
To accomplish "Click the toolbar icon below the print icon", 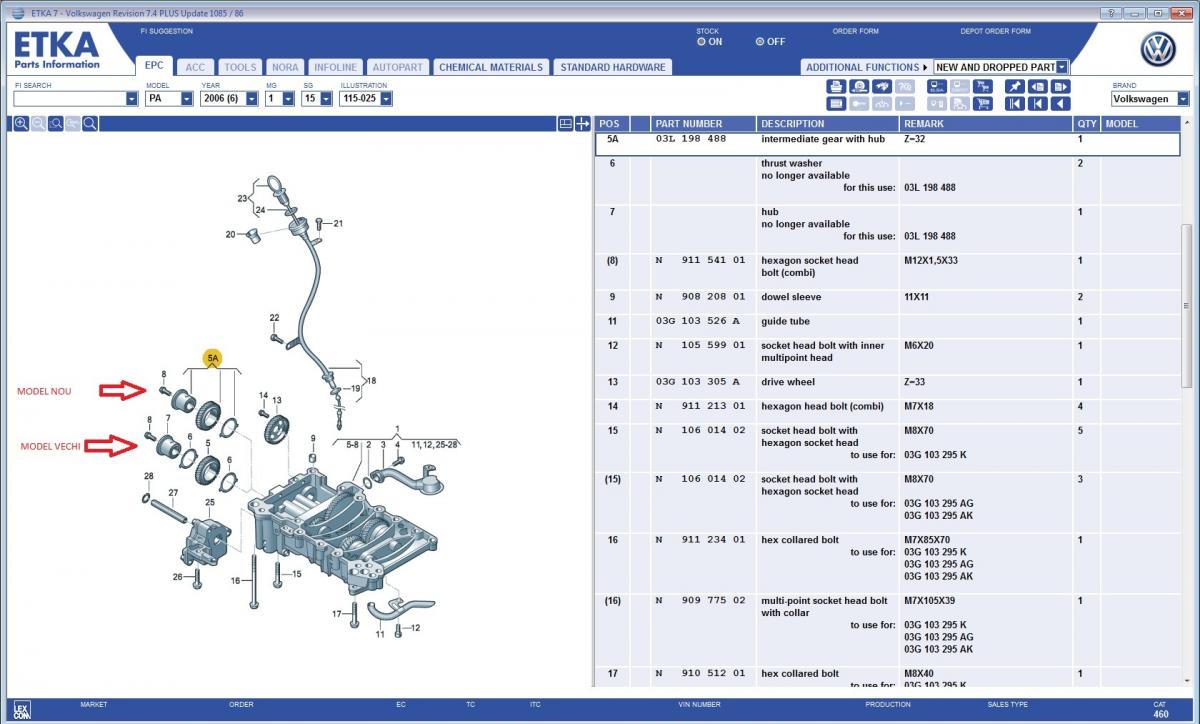I will (x=836, y=103).
